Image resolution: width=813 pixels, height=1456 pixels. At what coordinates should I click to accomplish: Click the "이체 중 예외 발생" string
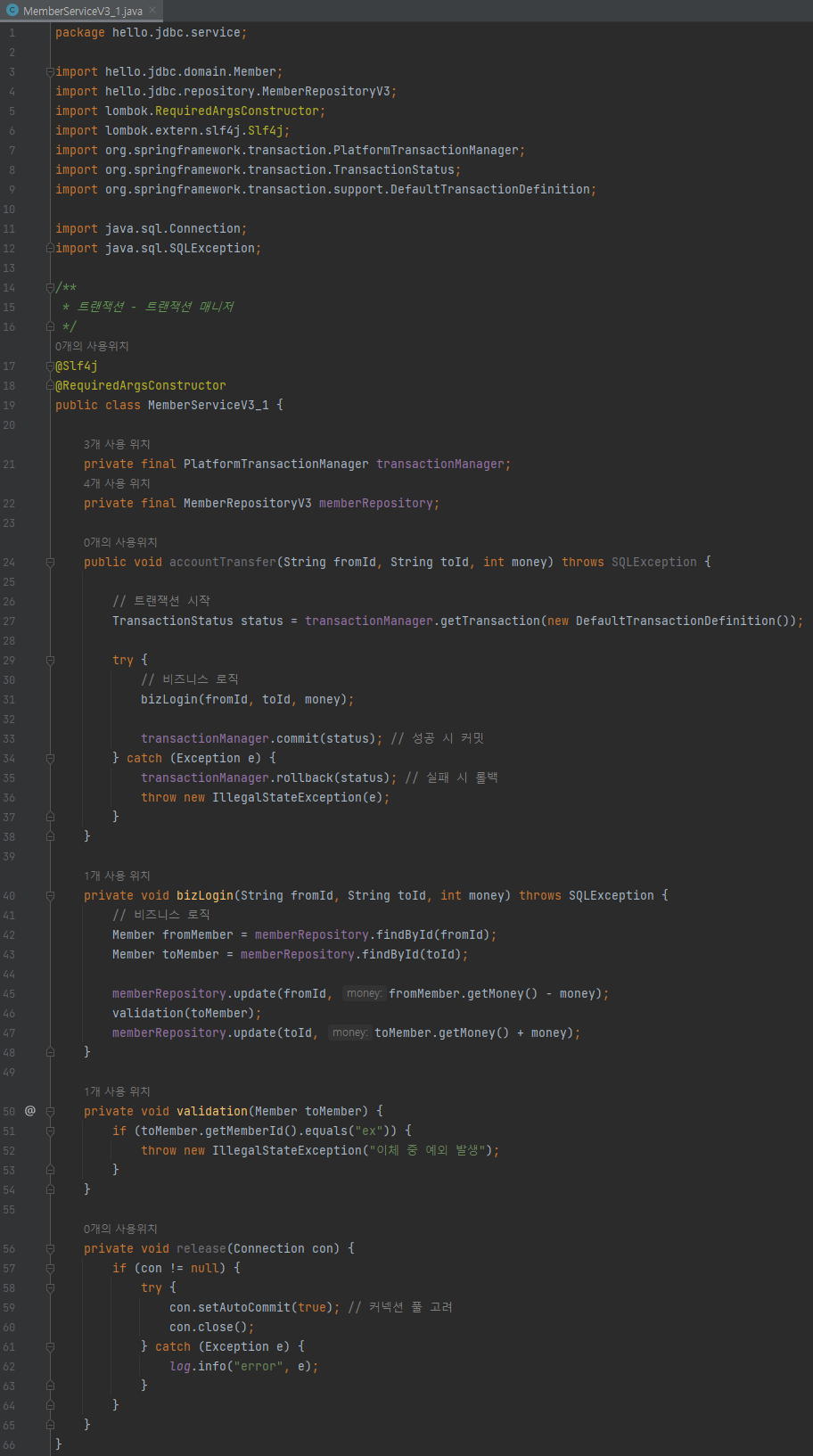click(430, 1150)
